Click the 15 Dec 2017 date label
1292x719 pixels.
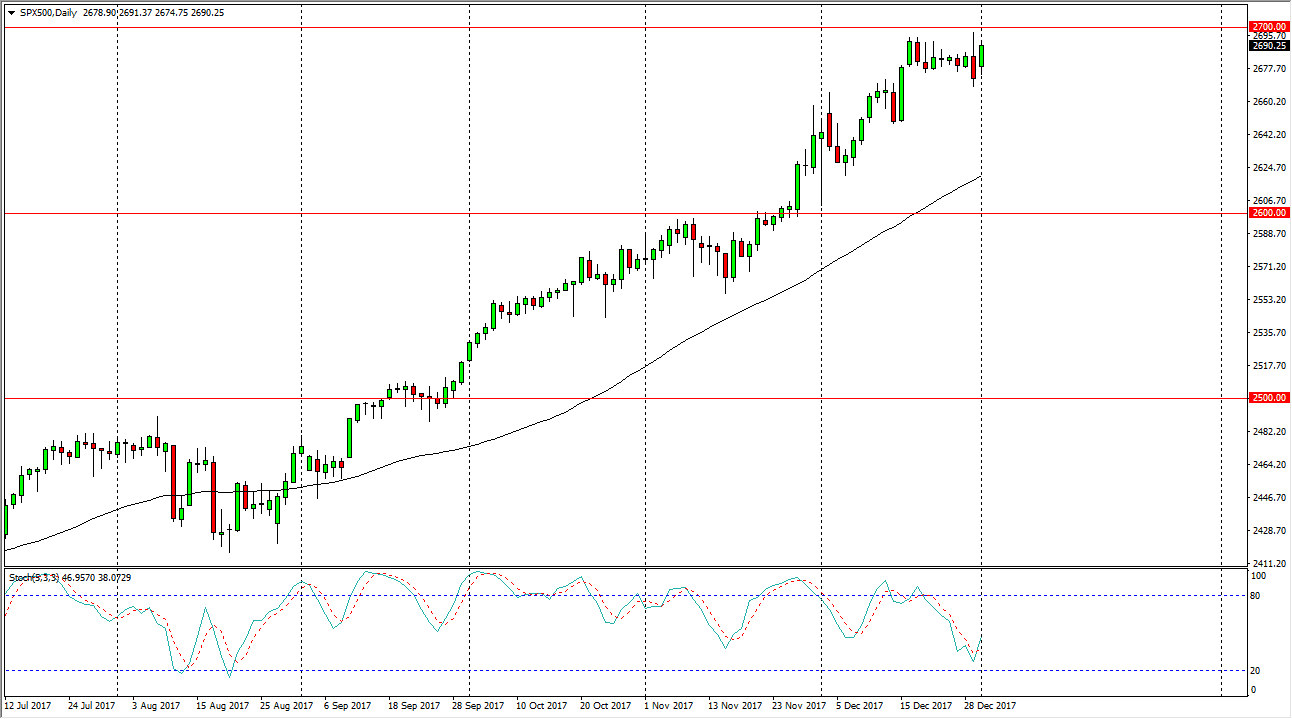(925, 706)
